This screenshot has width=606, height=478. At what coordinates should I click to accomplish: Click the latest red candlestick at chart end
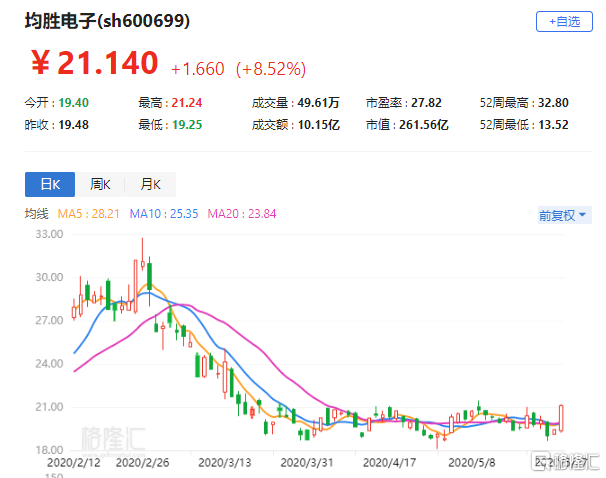coord(561,418)
